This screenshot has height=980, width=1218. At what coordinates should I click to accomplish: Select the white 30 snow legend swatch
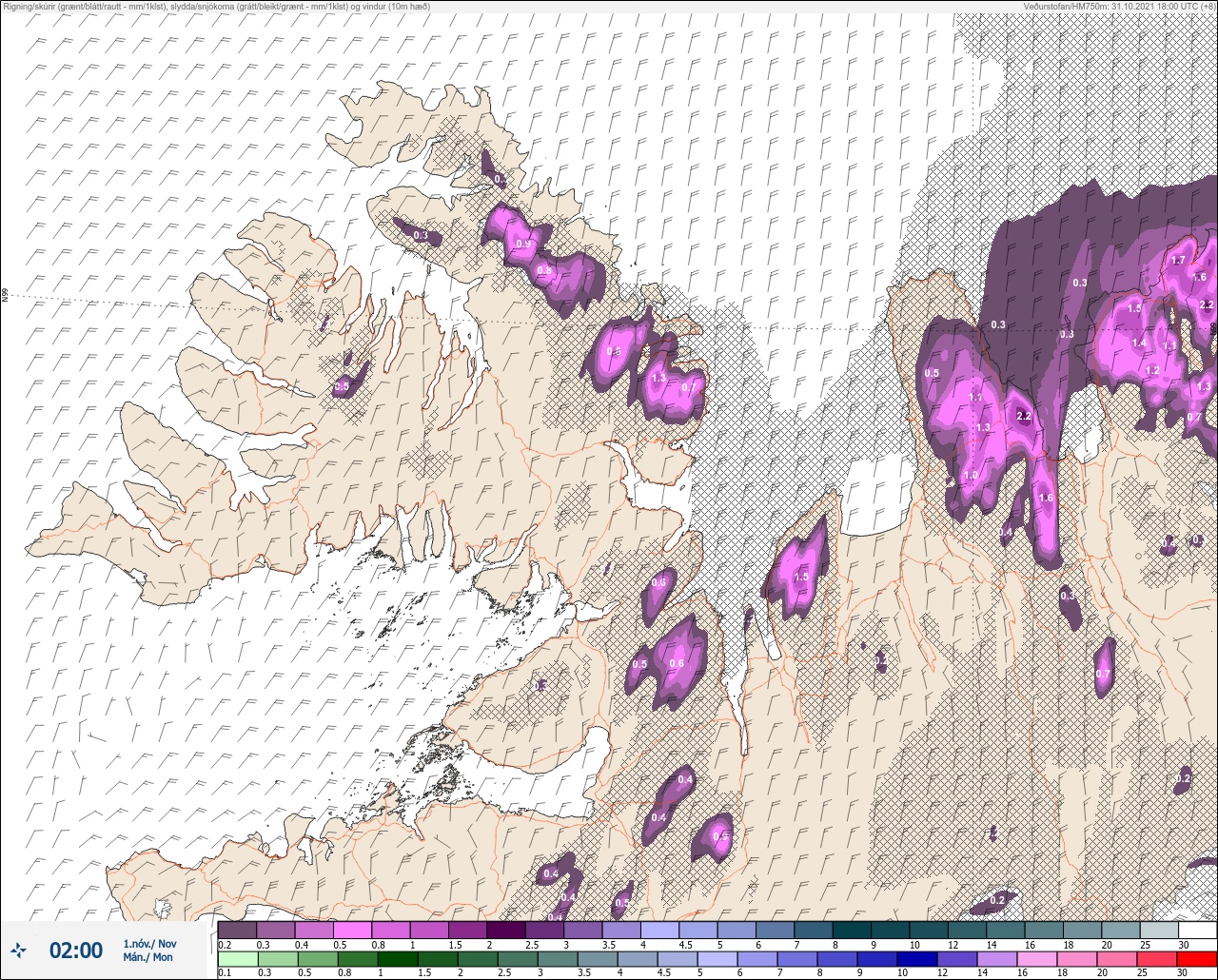click(x=1197, y=930)
